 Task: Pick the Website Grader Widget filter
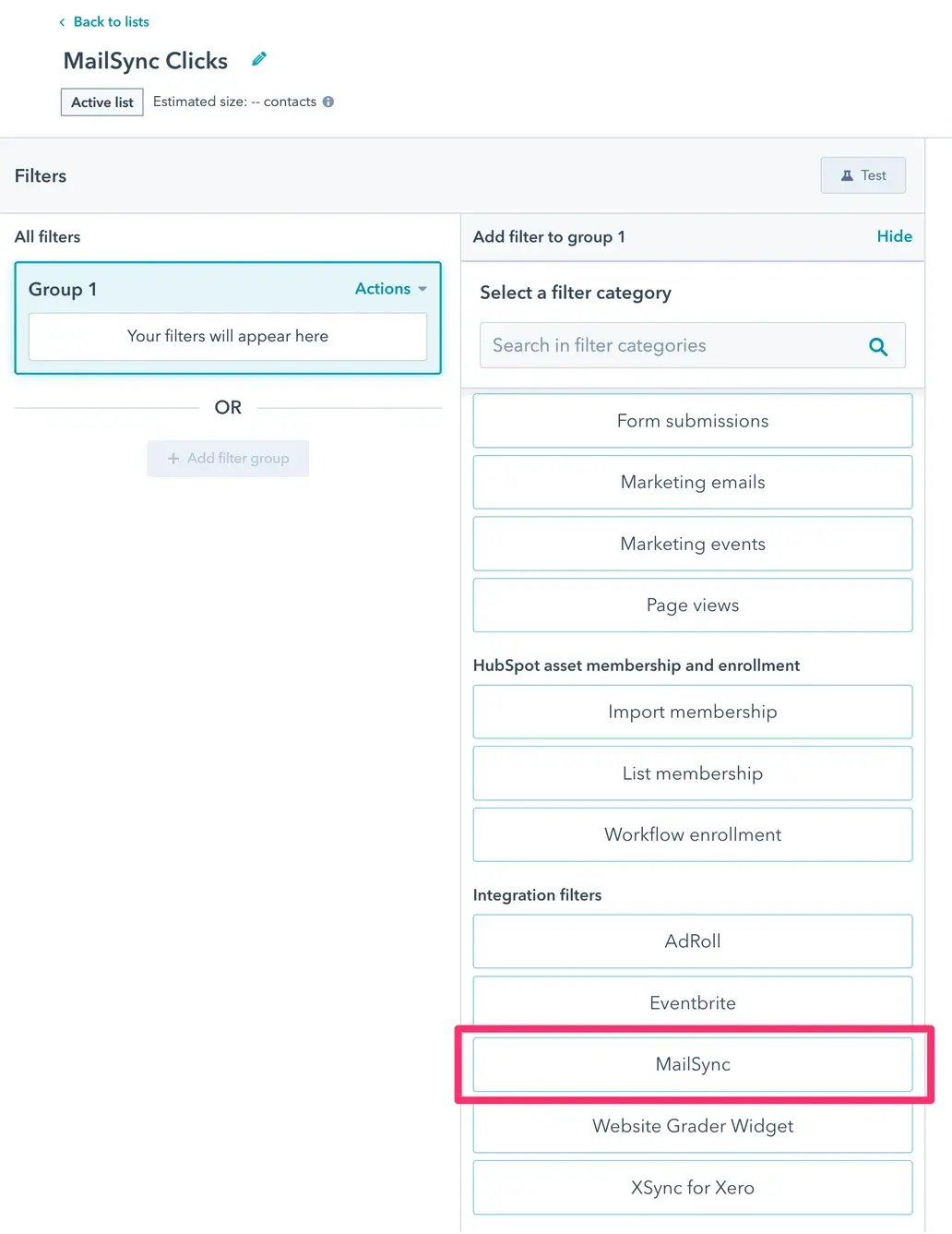coord(693,1126)
